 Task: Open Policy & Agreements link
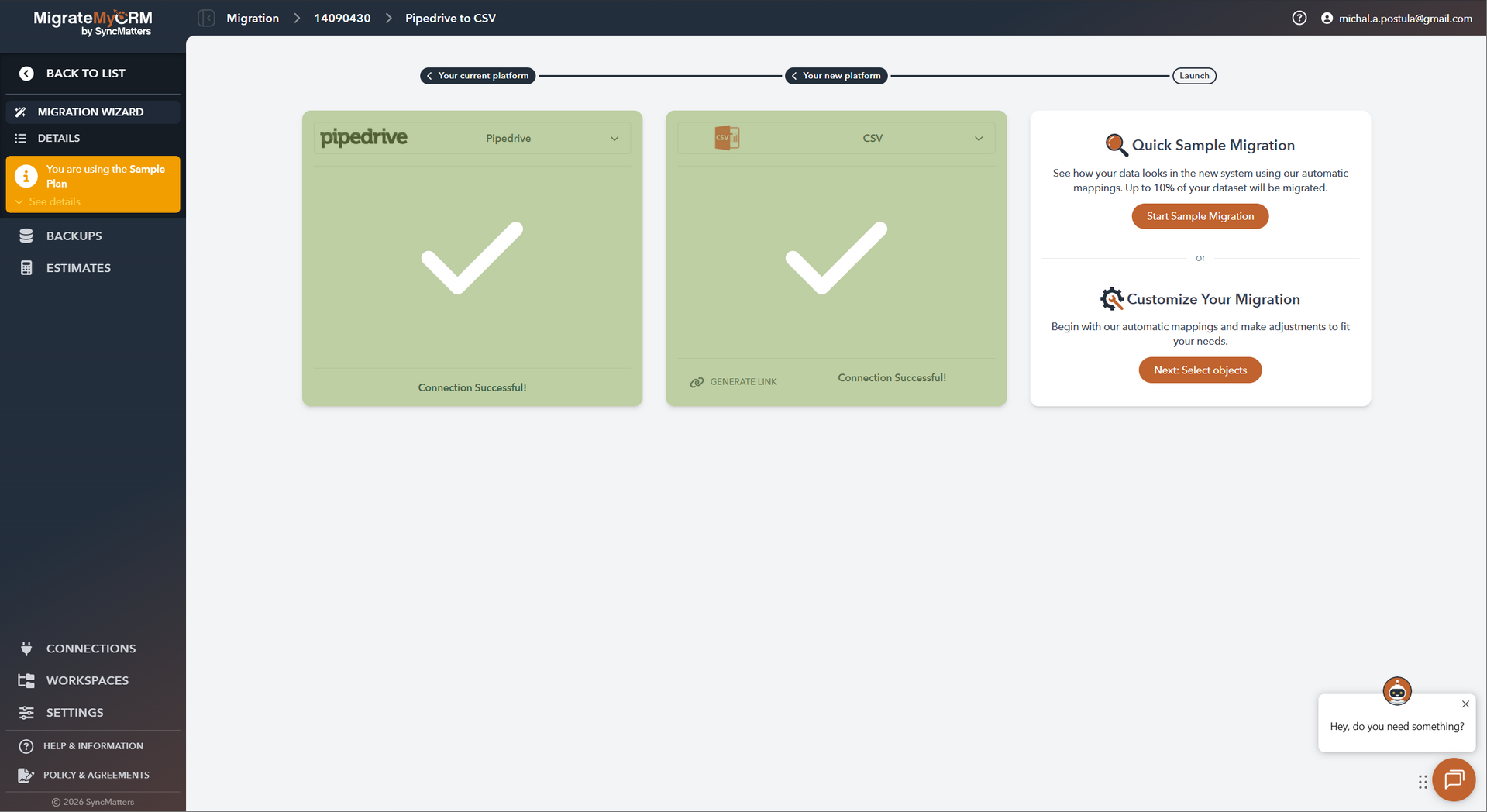(96, 775)
